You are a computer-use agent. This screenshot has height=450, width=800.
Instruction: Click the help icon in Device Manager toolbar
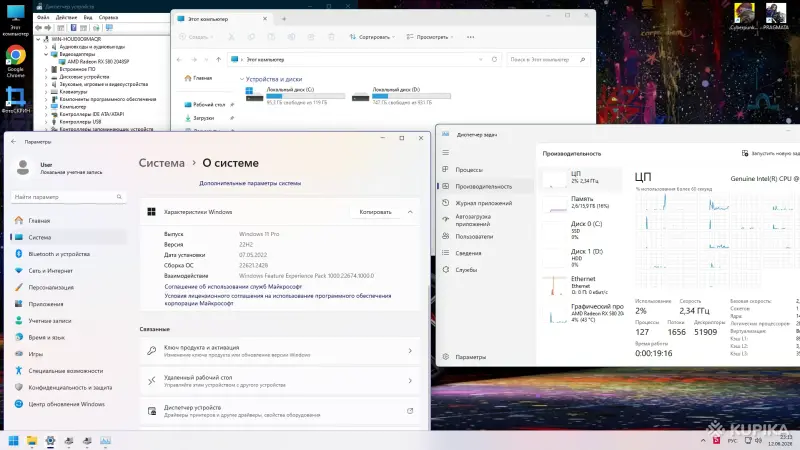(73, 28)
